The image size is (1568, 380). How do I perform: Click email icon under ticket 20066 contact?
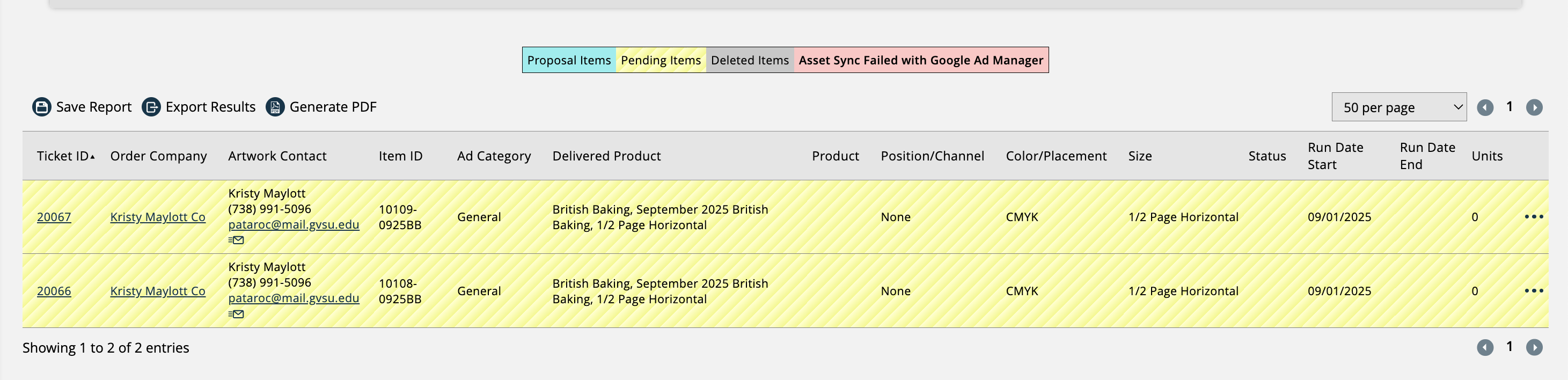(x=236, y=314)
